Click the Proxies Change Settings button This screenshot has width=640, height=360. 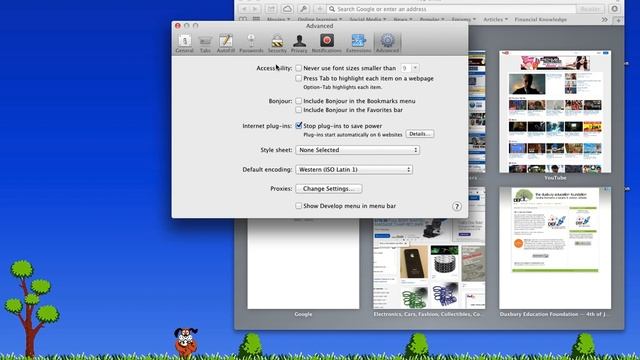click(x=329, y=189)
